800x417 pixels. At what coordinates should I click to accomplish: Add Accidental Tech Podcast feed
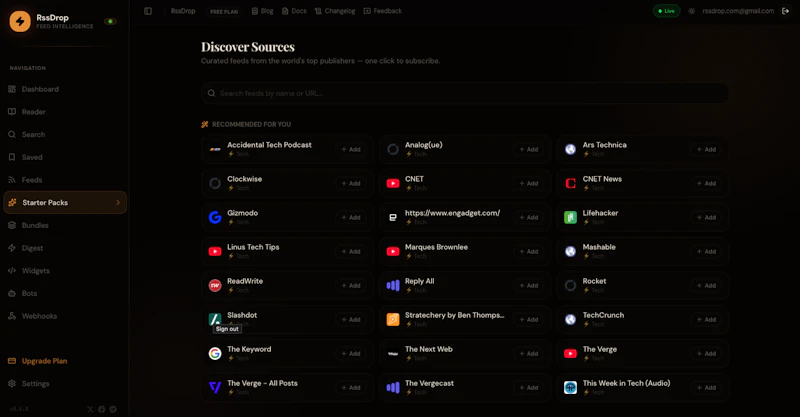(351, 150)
